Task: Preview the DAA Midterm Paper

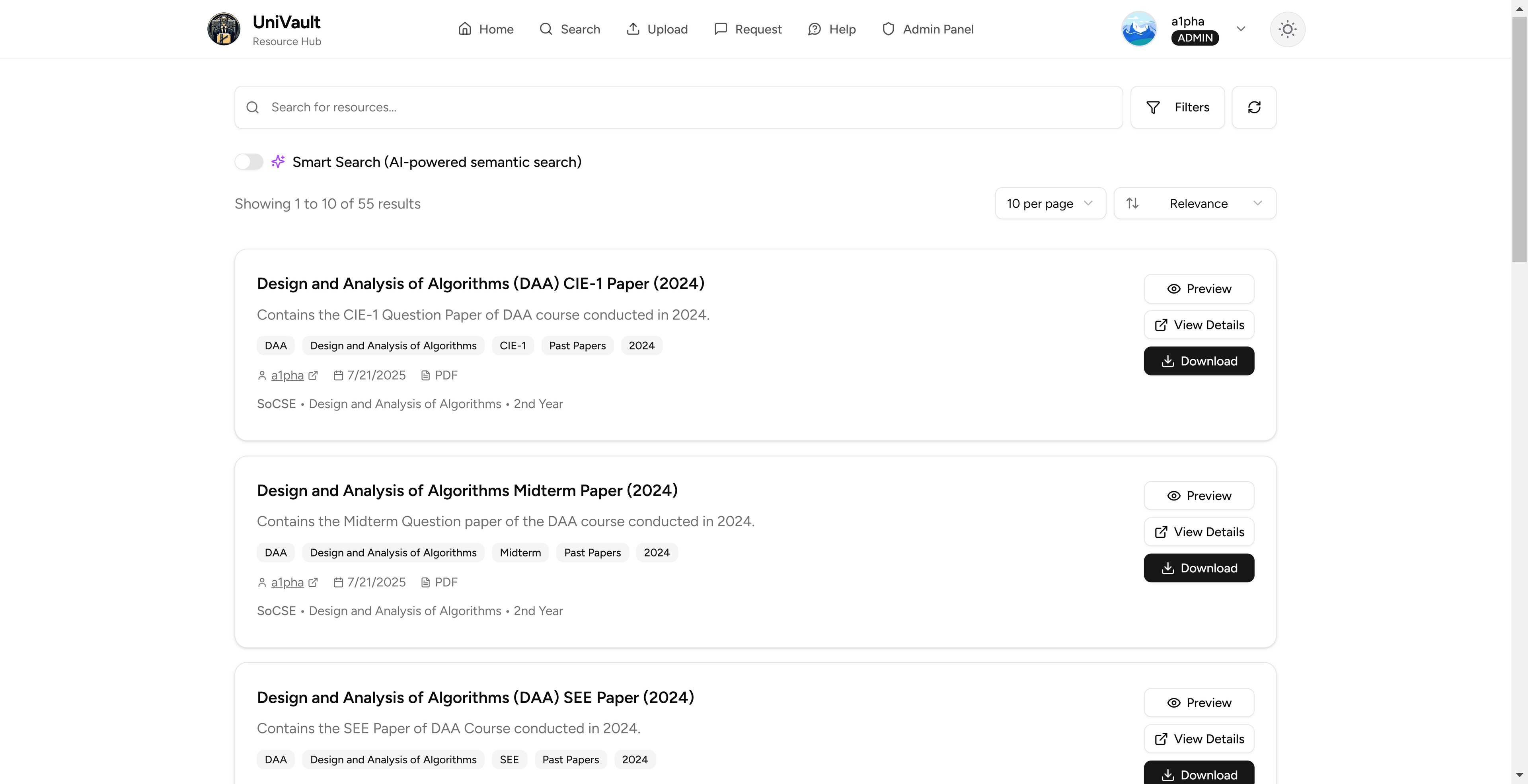Action: coord(1198,495)
